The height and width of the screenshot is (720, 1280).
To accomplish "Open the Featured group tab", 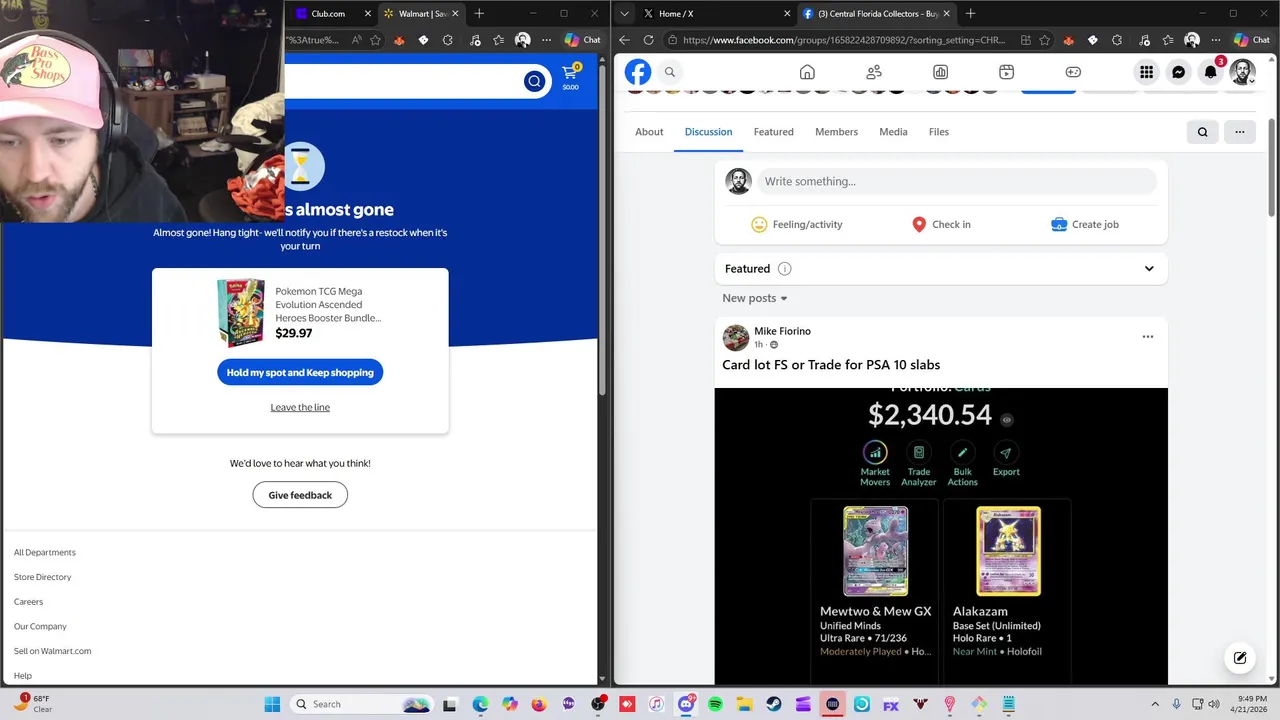I will 774,132.
